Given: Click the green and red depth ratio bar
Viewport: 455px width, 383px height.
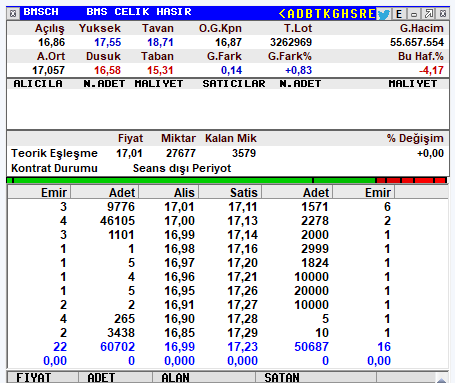Looking at the screenshot, I should point(227,180).
